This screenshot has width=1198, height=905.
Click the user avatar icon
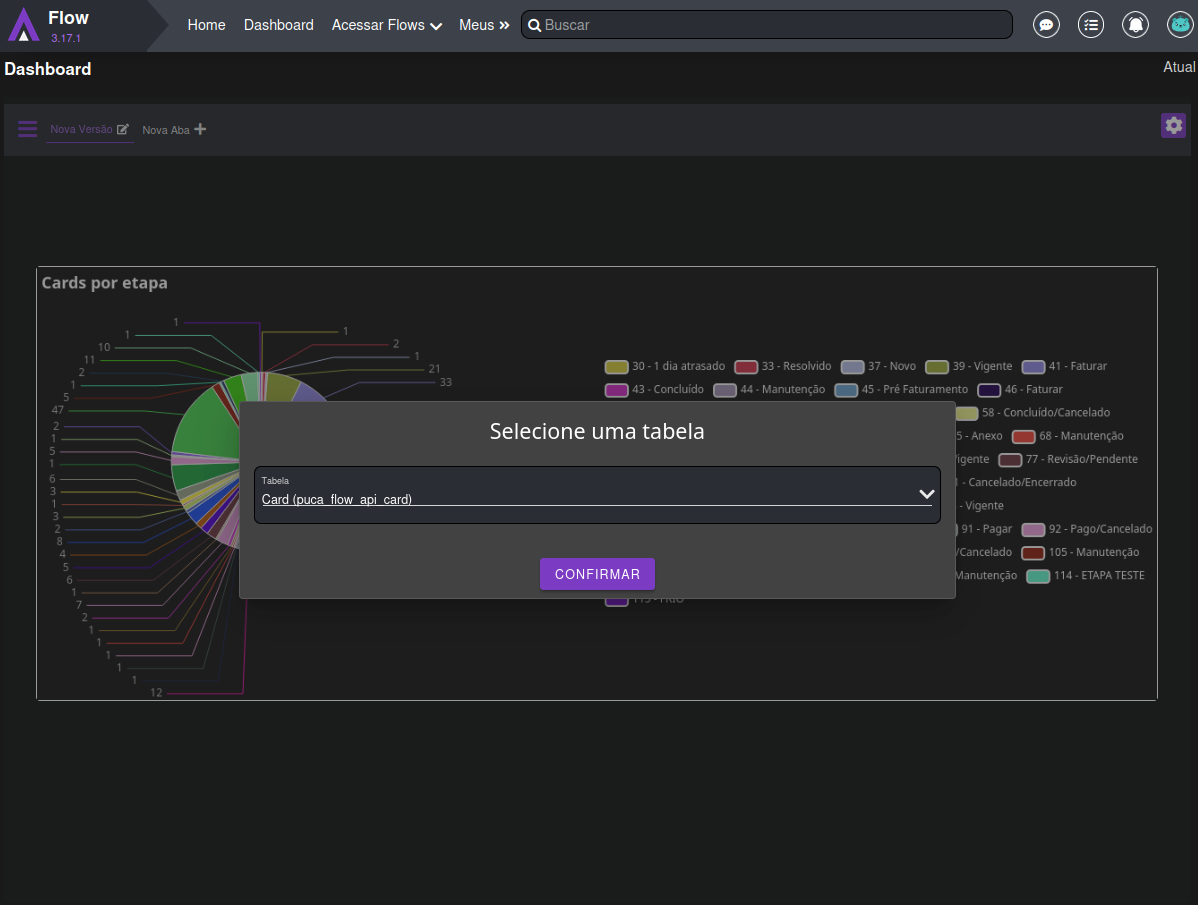pyautogui.click(x=1180, y=25)
